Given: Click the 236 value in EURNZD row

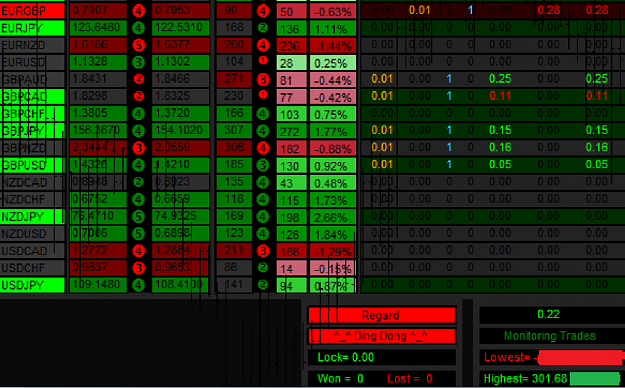Looking at the screenshot, I should [291, 45].
